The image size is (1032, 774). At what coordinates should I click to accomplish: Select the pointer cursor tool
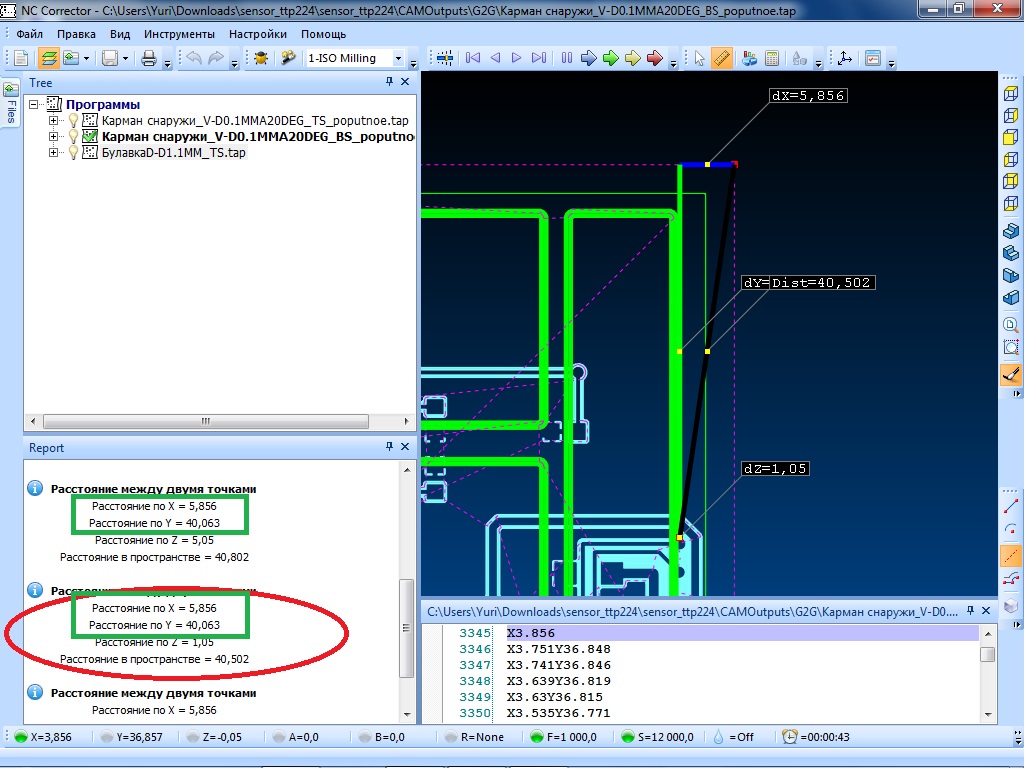(x=699, y=59)
